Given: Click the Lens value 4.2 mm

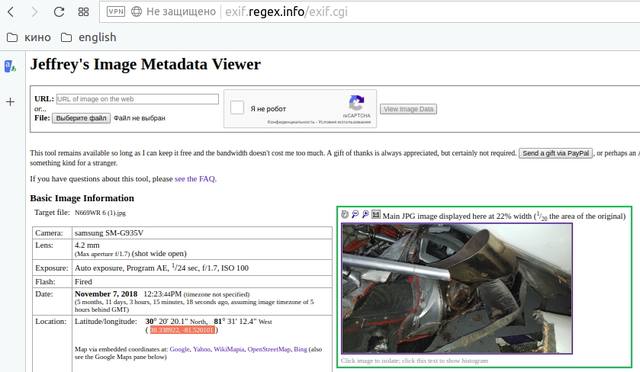Looking at the screenshot, I should click(x=87, y=245).
